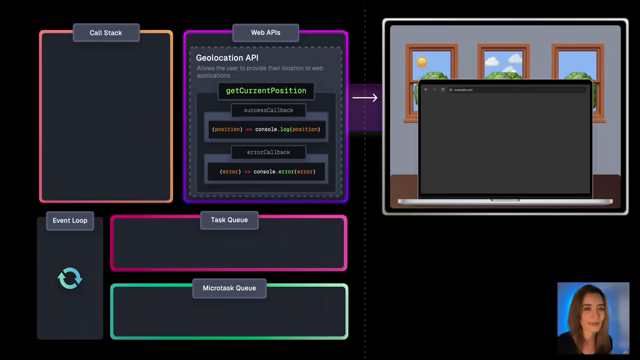Viewport: 640px width, 360px height.
Task: Click the sun in the left window illustration
Action: (x=422, y=62)
